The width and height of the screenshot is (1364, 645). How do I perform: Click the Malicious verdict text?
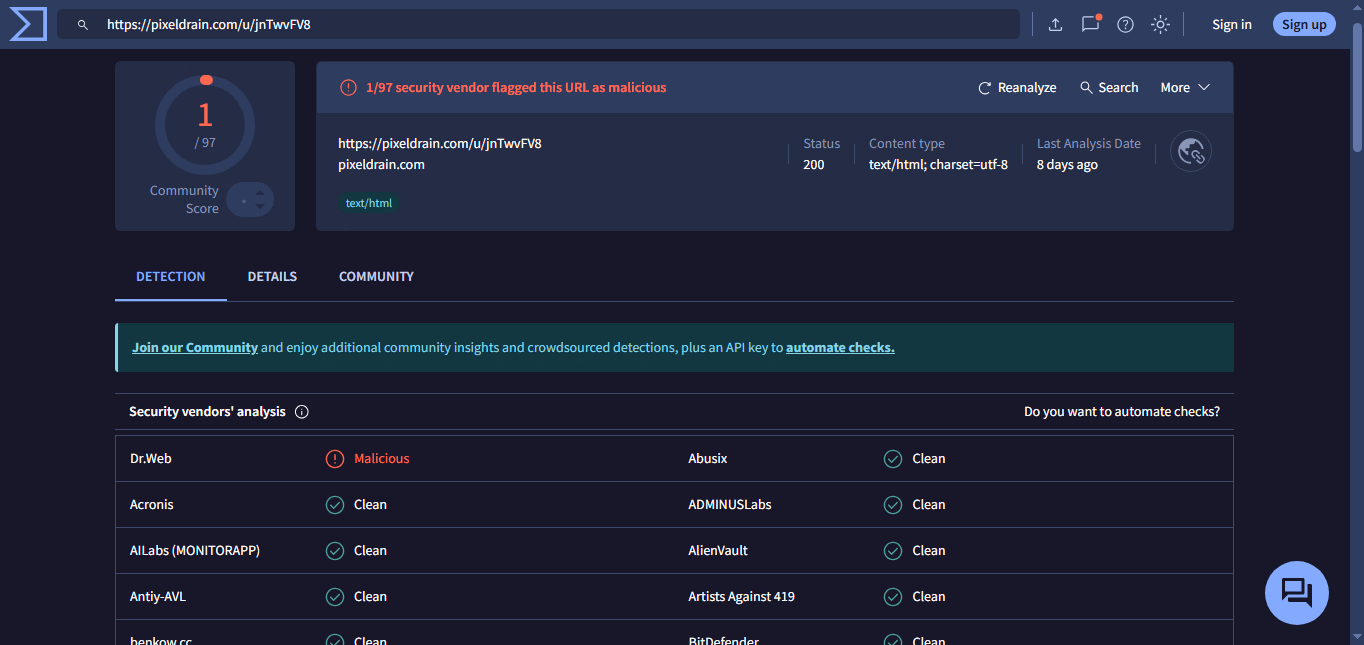pos(382,459)
